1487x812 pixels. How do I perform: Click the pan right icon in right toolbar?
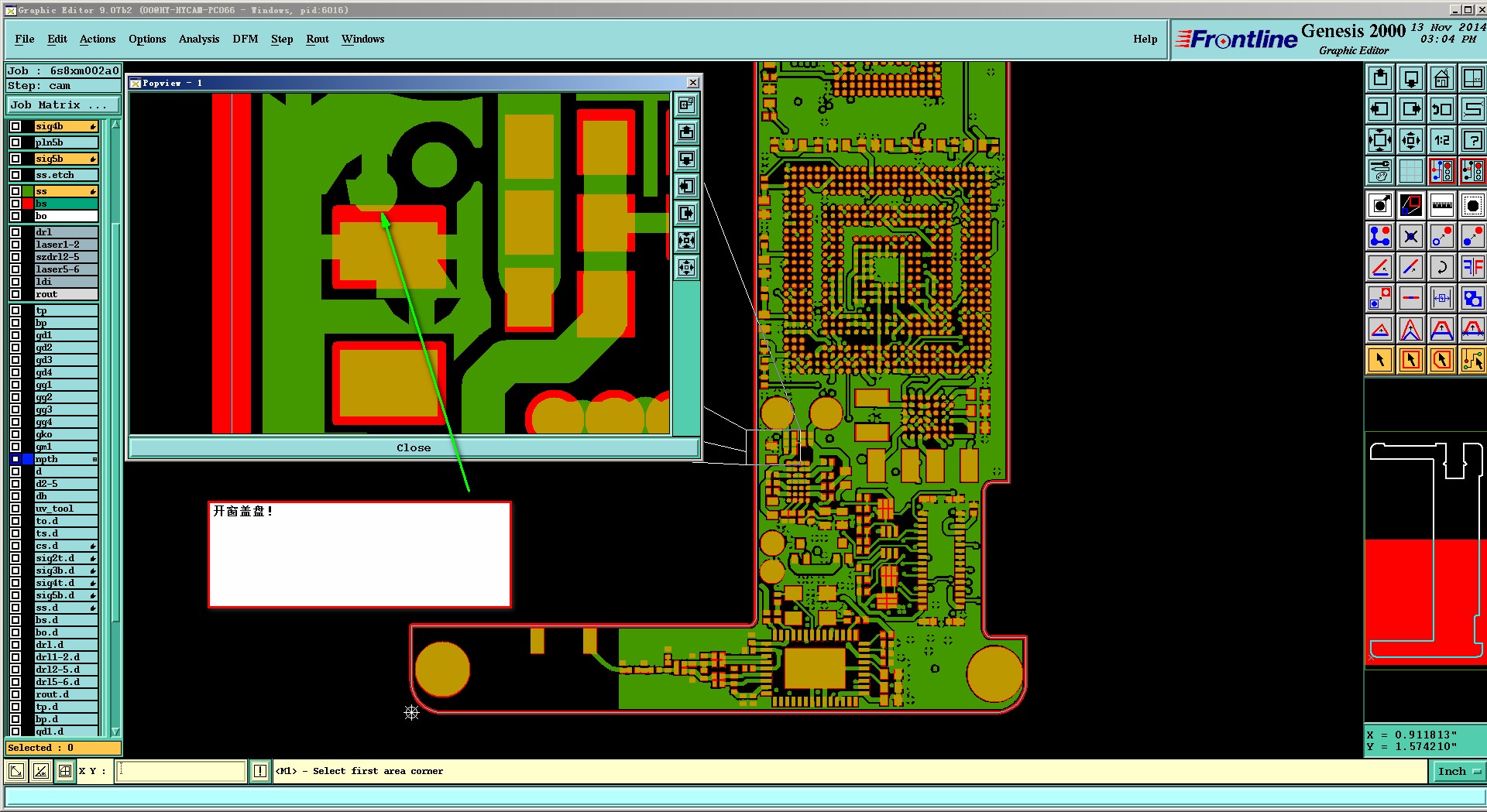click(1411, 109)
